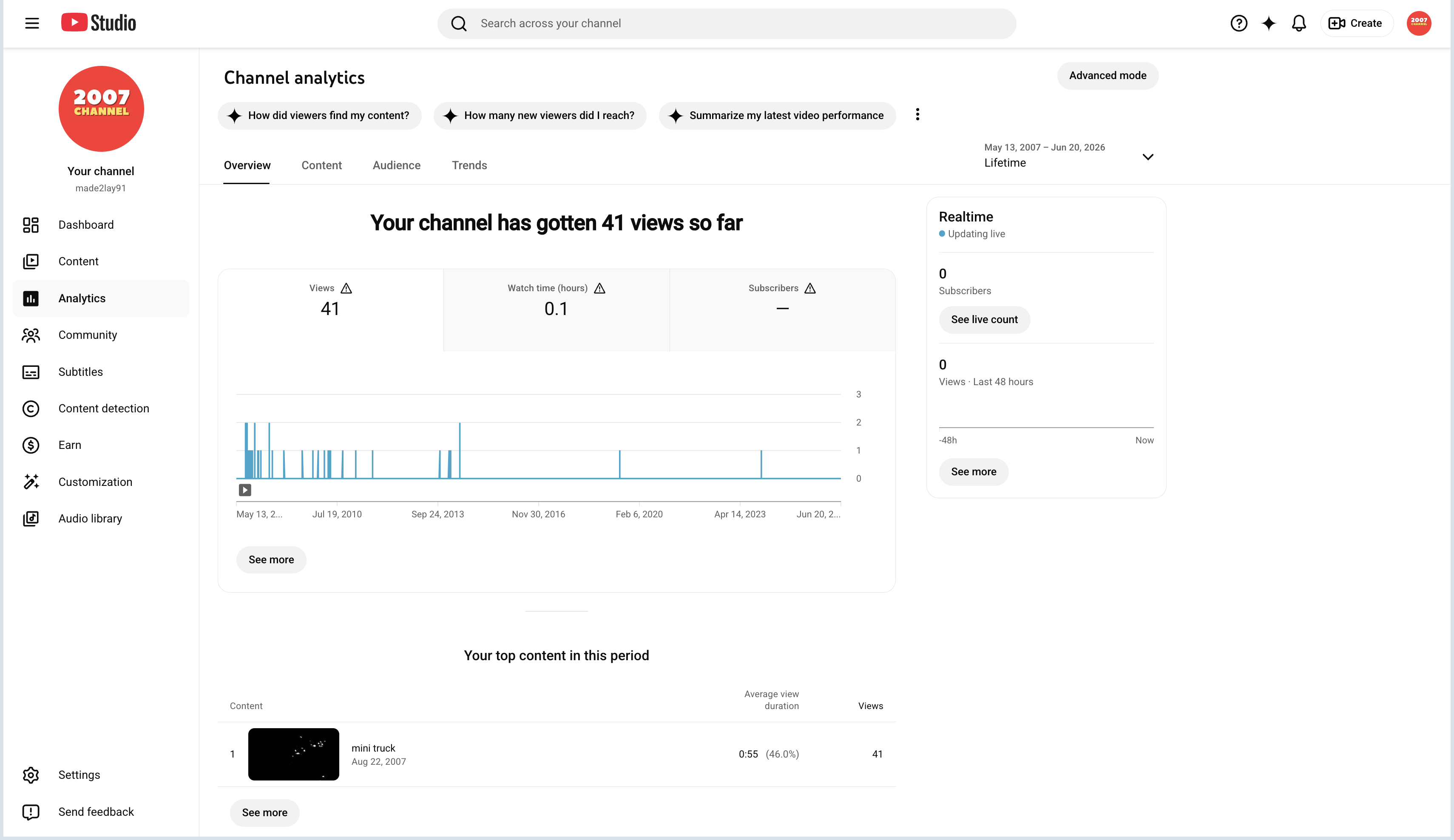Open the notifications bell
Viewport: 1454px width, 840px height.
point(1299,23)
